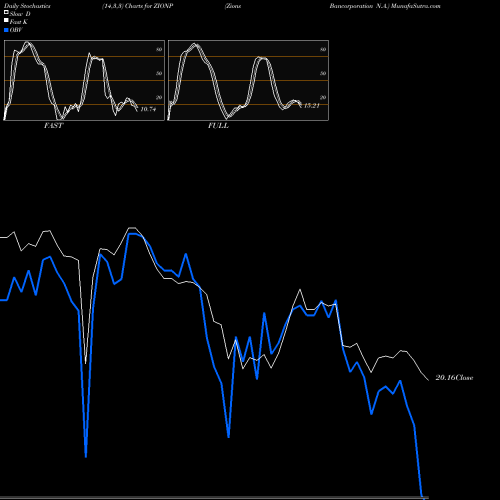Image resolution: width=500 pixels, height=500 pixels.
Task: Click the Fast K legend swatch
Action: pyautogui.click(x=6, y=21)
